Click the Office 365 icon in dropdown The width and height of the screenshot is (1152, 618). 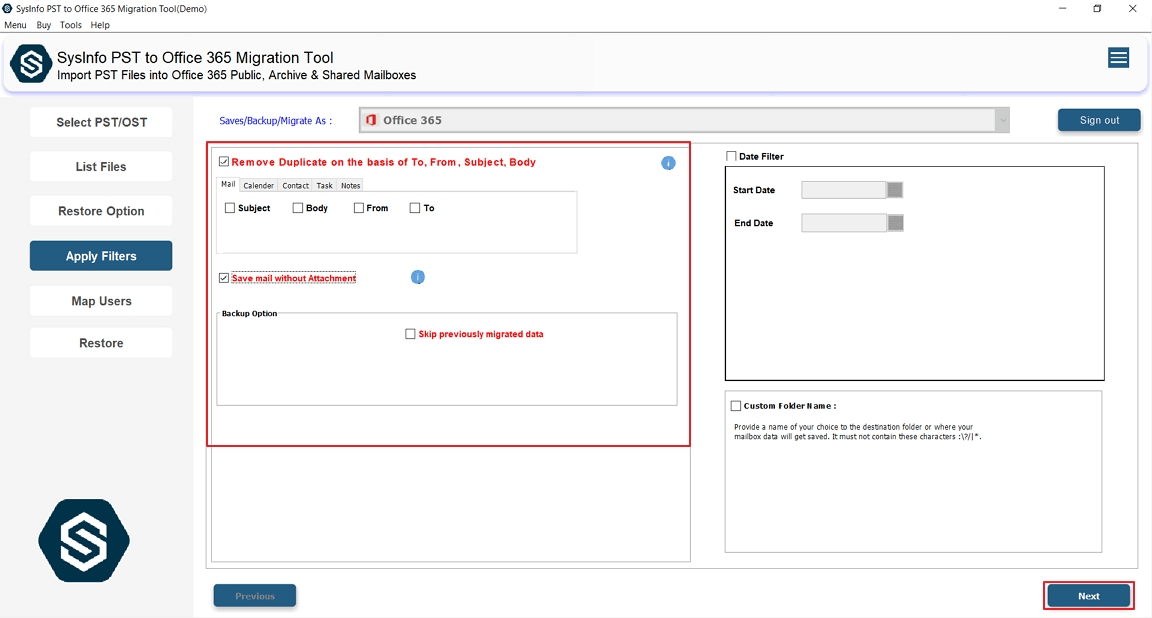tap(371, 120)
